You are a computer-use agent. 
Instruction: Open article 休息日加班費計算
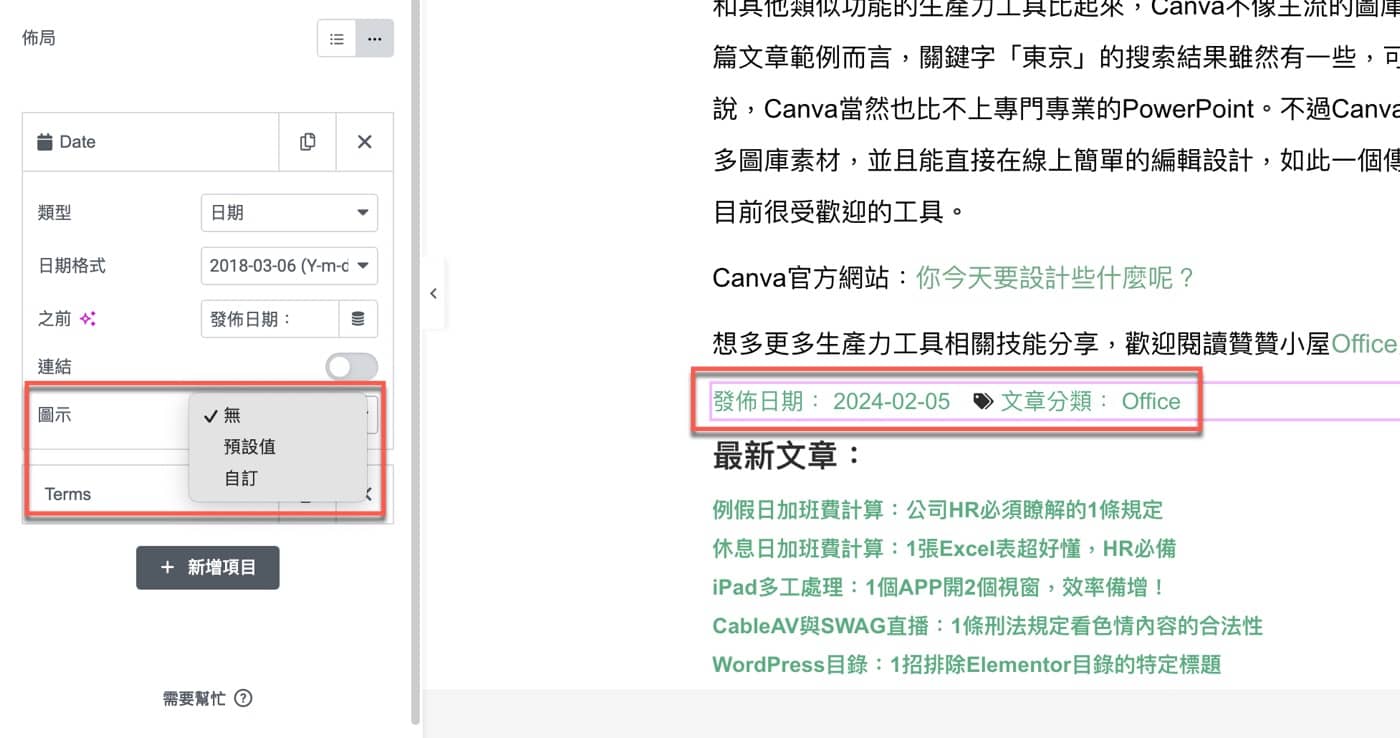944,548
